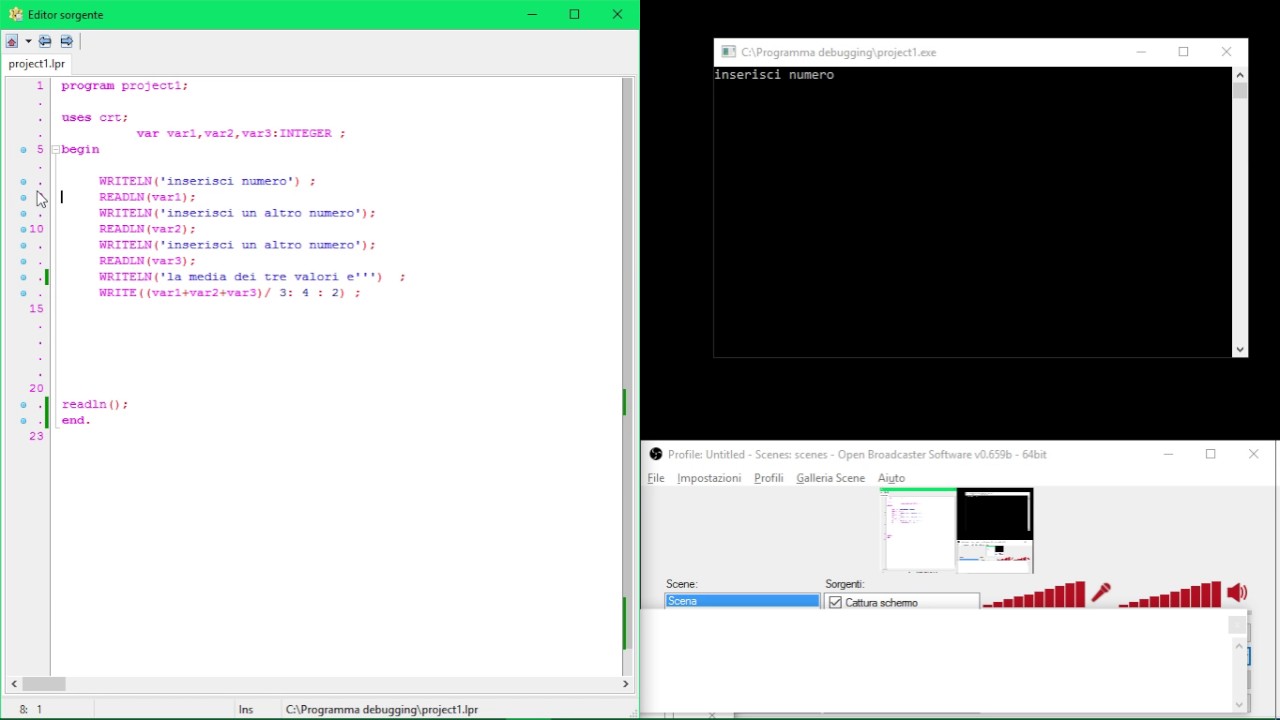
Task: Open the Aiuto menu in OBS
Action: click(891, 478)
